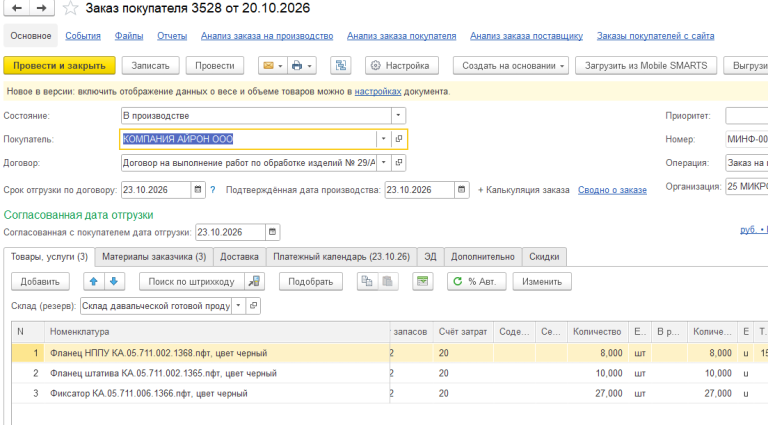Click the Изменить button
768x425 pixels.
pos(542,282)
